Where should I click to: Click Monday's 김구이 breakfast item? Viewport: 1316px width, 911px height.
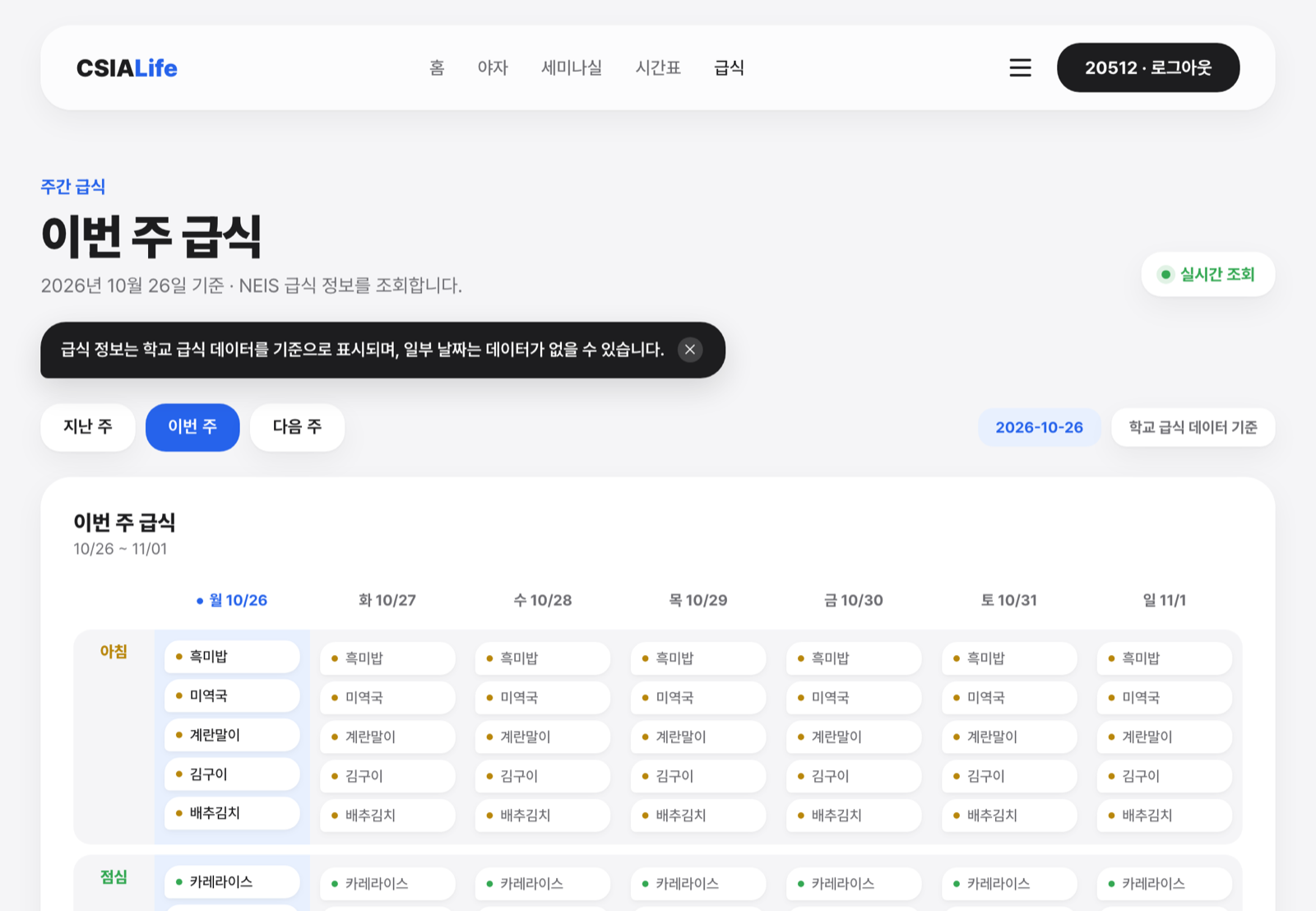coord(232,774)
